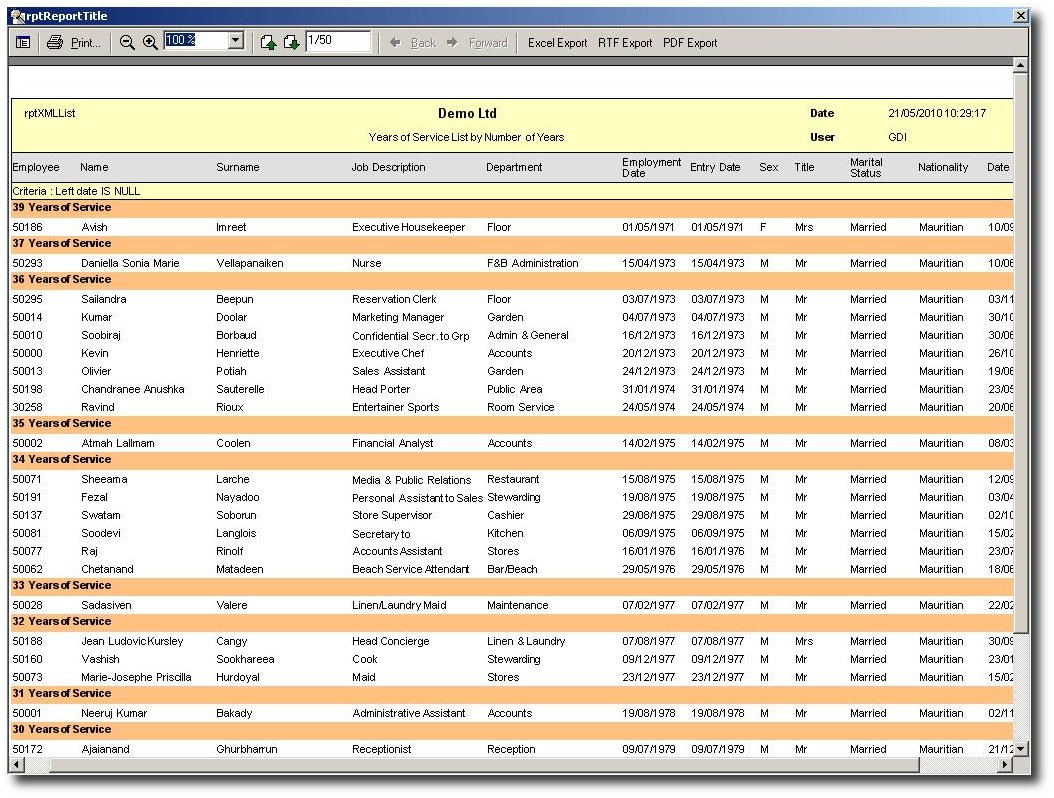Click the horizontal scrollbar left arrow
This screenshot has width=1054, height=798.
point(17,765)
